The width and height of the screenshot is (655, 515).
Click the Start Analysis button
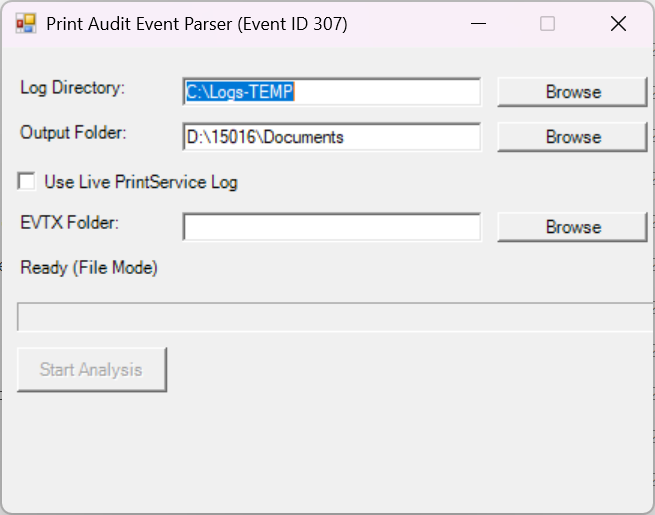tap(92, 370)
